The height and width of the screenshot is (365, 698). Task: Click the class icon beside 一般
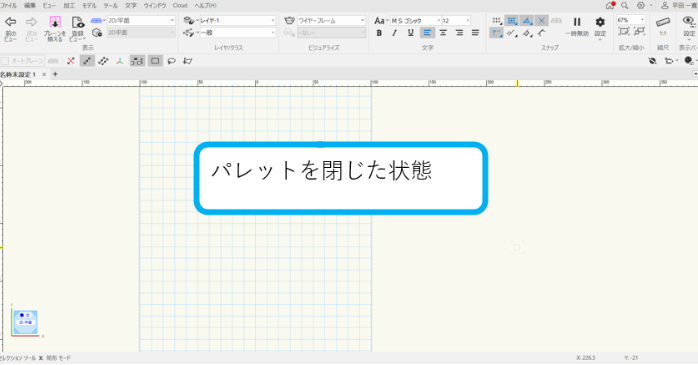pos(189,32)
